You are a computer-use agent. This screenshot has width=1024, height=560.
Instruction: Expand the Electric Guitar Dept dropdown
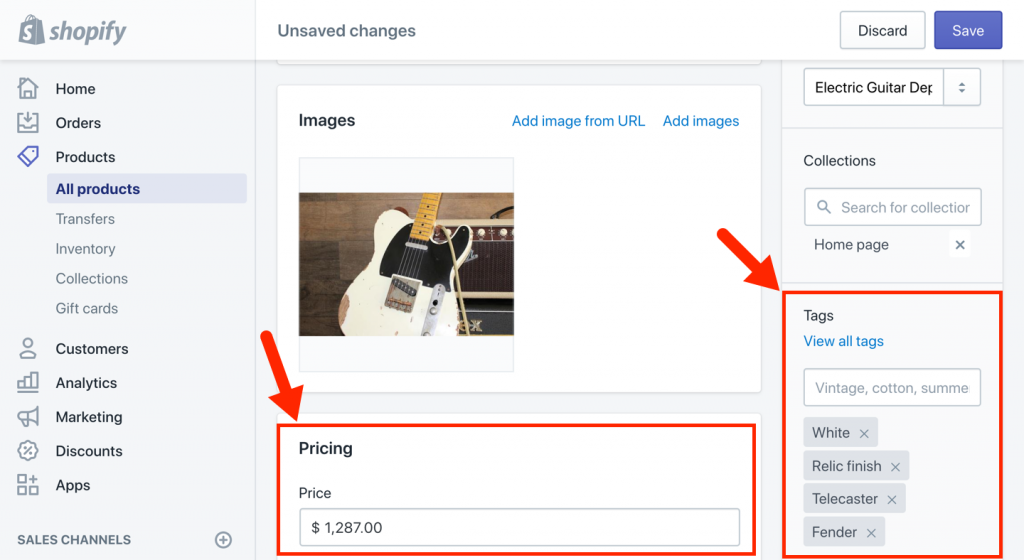pos(962,87)
